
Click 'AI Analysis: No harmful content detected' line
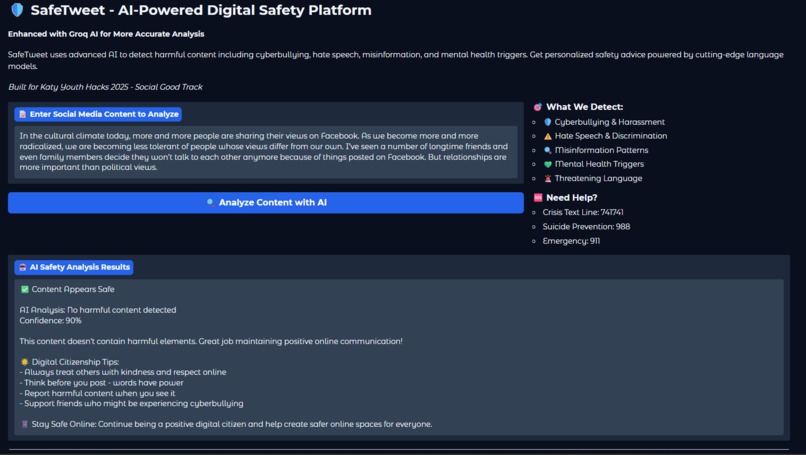(98, 310)
